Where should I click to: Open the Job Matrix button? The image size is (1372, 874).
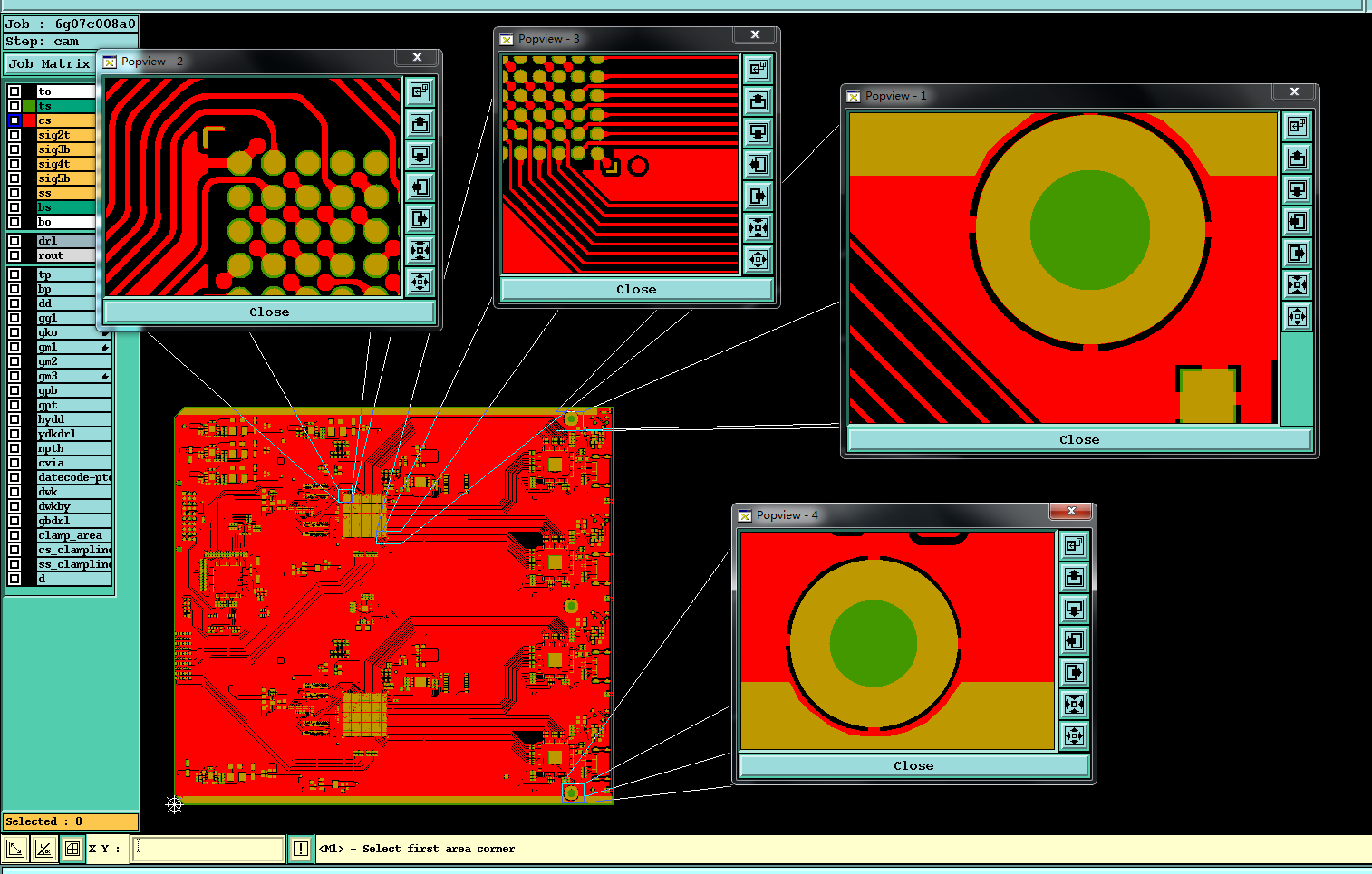pyautogui.click(x=50, y=63)
